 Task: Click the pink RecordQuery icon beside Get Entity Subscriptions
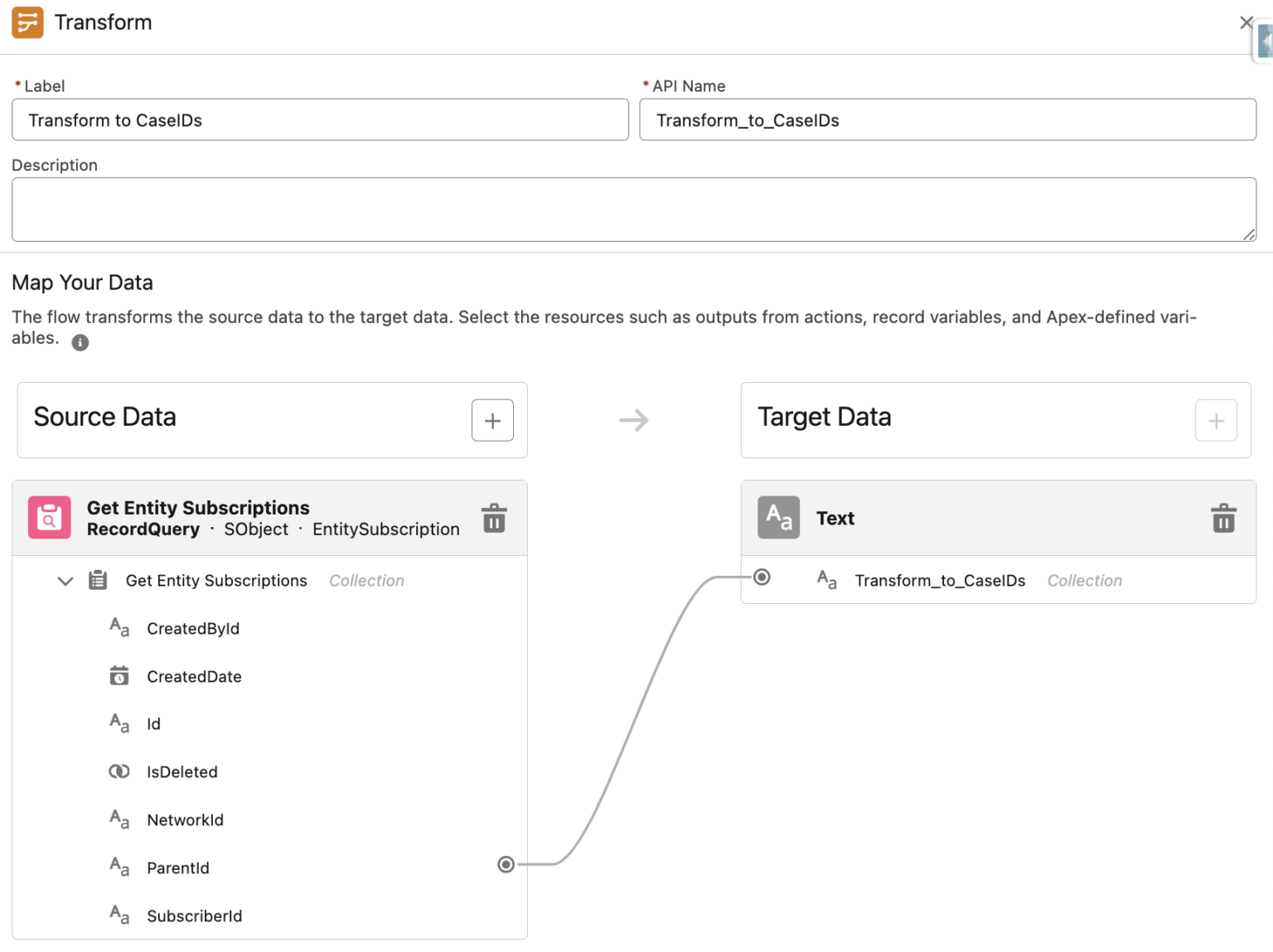[x=49, y=517]
